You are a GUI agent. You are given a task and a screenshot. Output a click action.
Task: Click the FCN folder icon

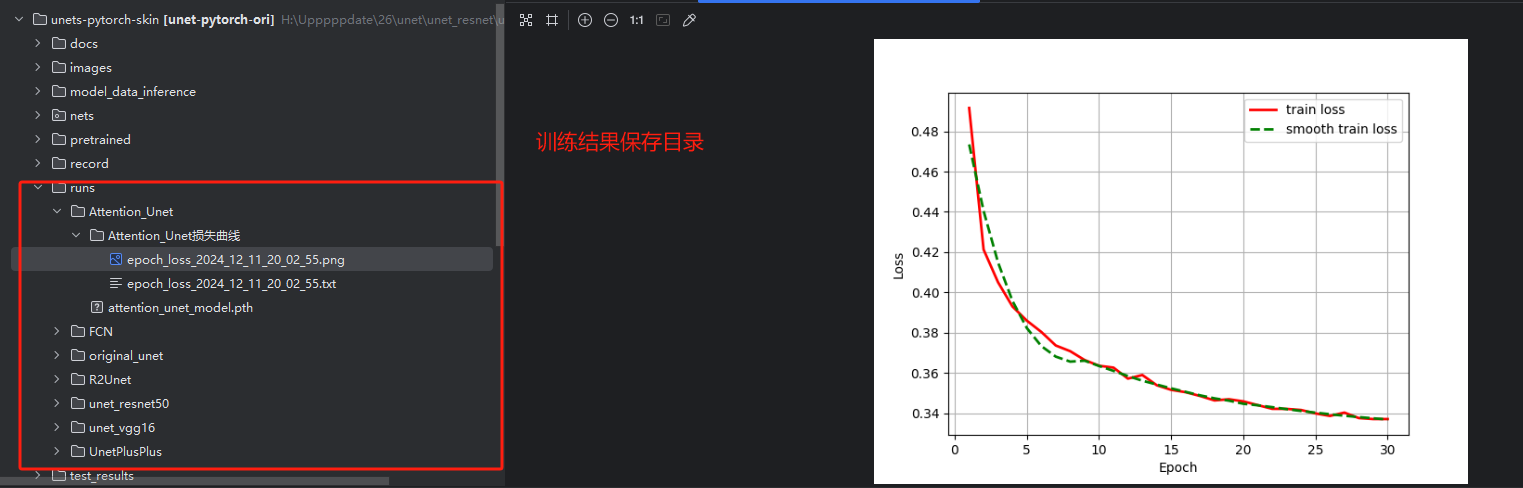click(x=78, y=331)
